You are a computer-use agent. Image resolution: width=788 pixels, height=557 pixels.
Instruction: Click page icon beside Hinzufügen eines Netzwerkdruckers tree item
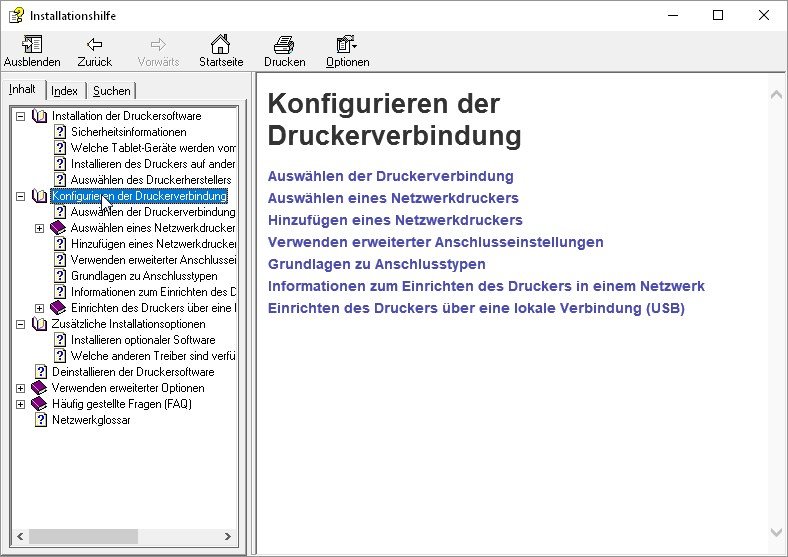pos(60,244)
